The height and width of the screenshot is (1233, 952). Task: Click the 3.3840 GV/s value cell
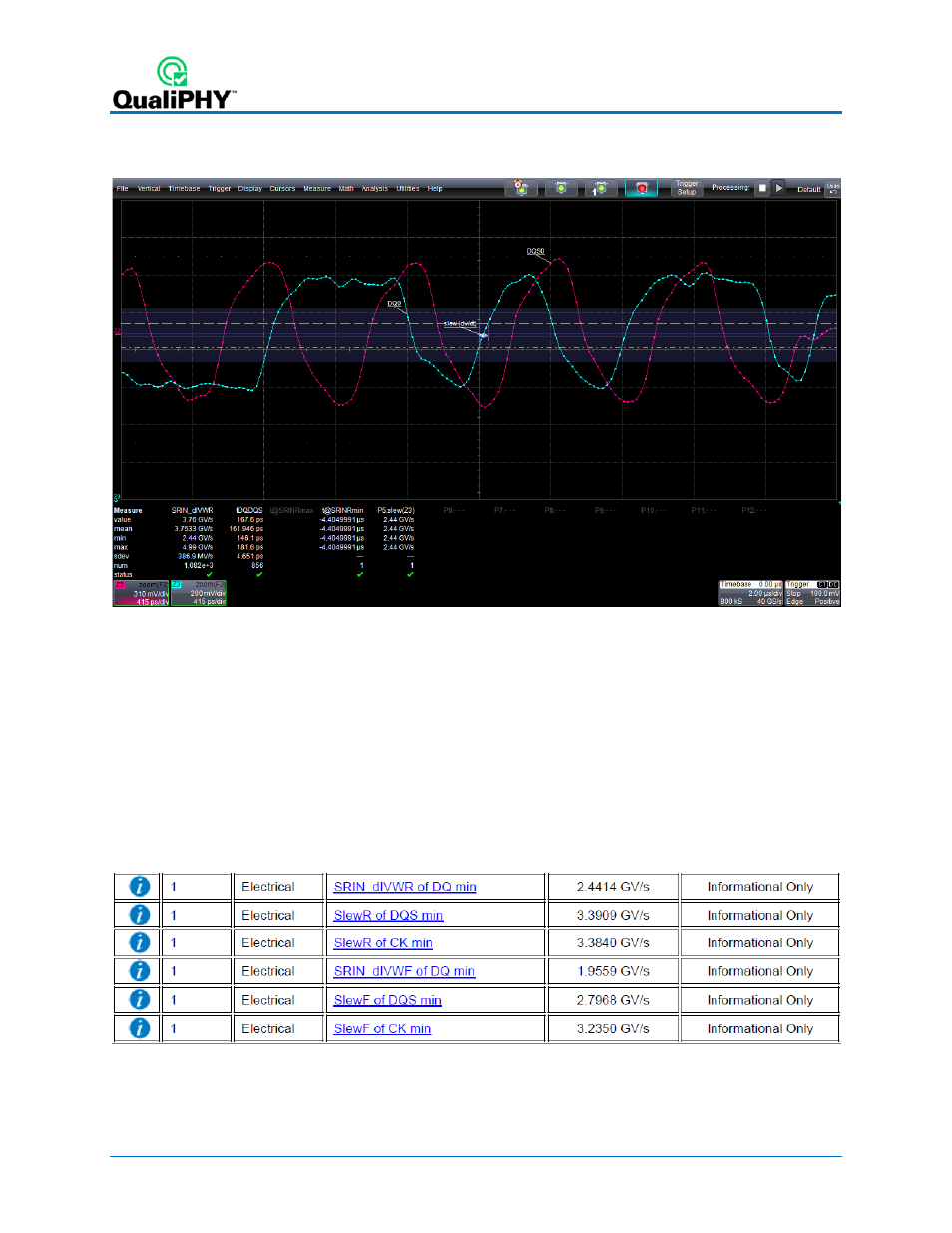613,943
